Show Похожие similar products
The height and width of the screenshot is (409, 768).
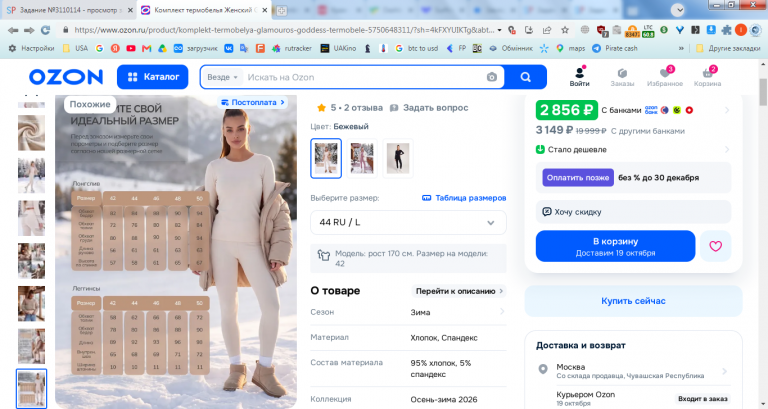click(x=90, y=104)
